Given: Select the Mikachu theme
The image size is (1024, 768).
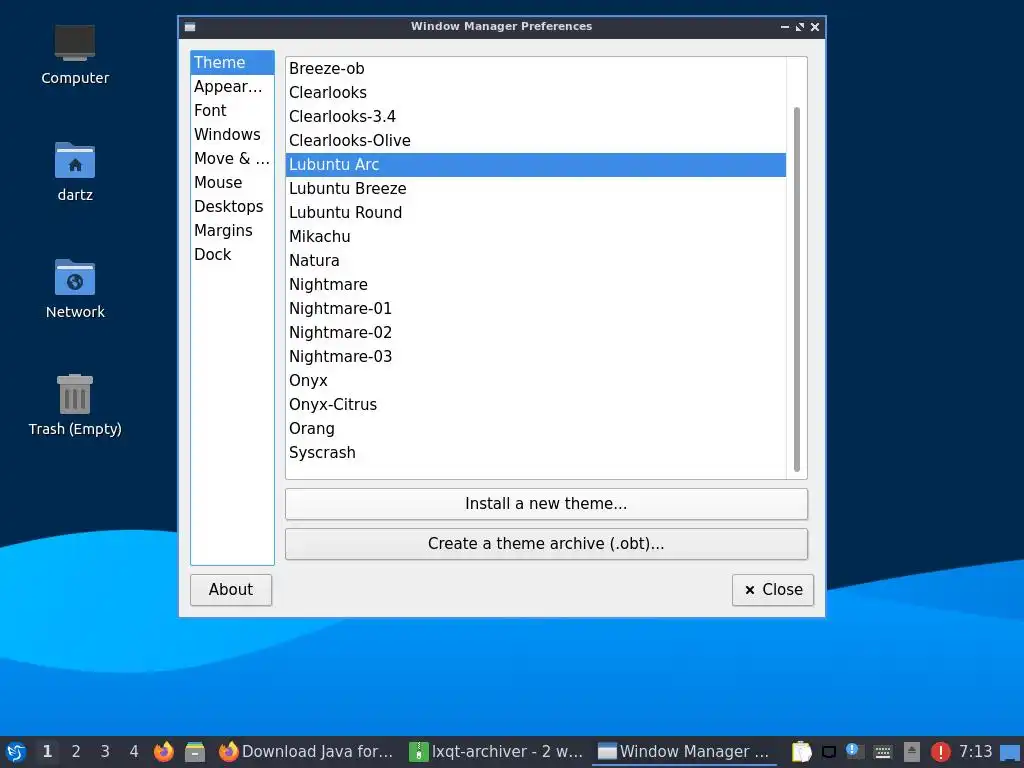Looking at the screenshot, I should (536, 236).
